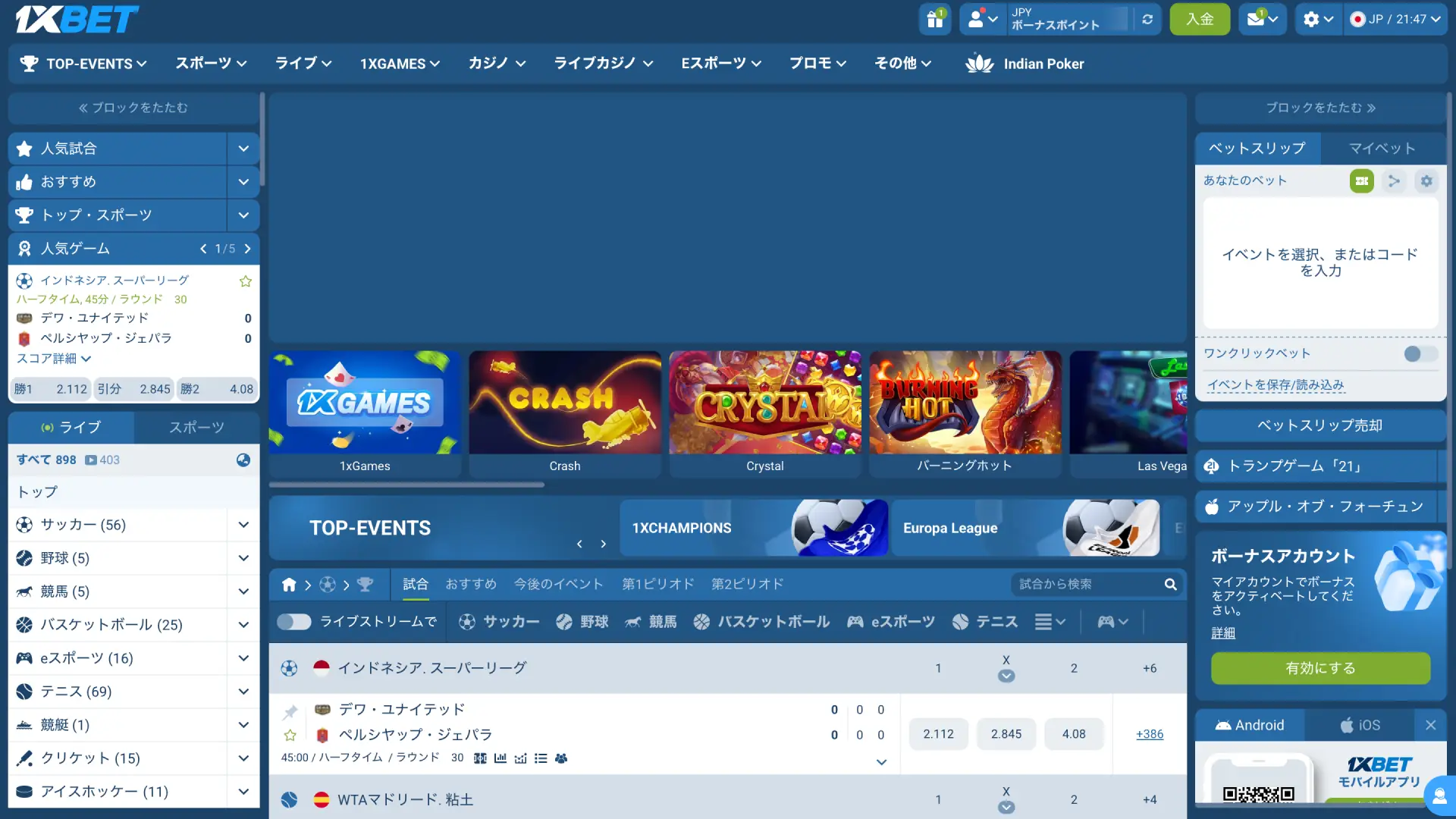Expand the トップ・スポーツ section

pos(243,215)
